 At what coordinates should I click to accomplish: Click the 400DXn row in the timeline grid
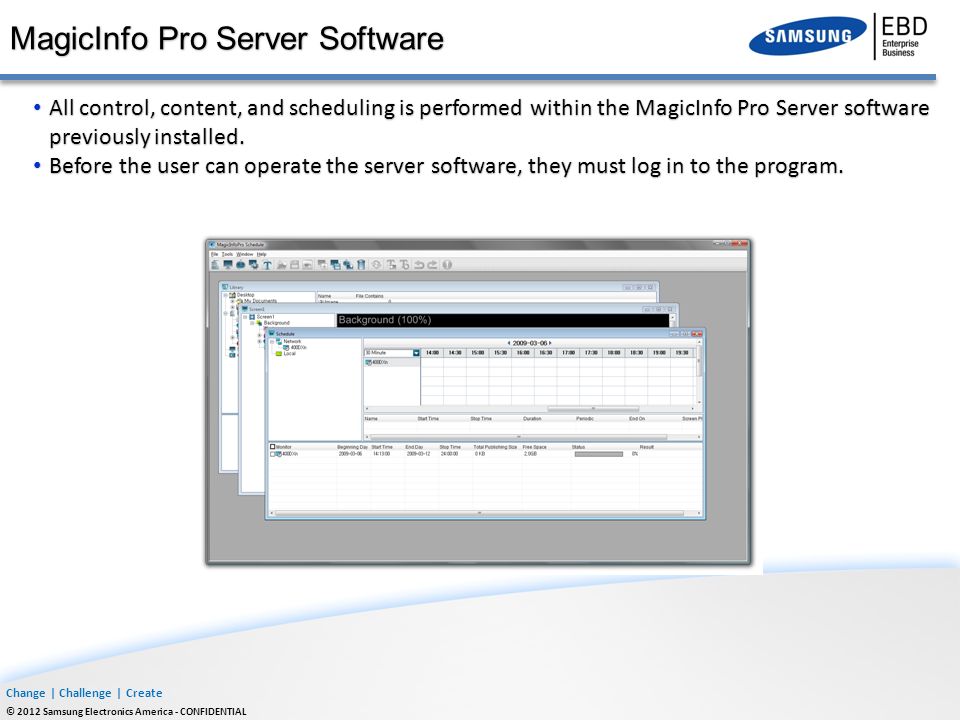(x=392, y=362)
